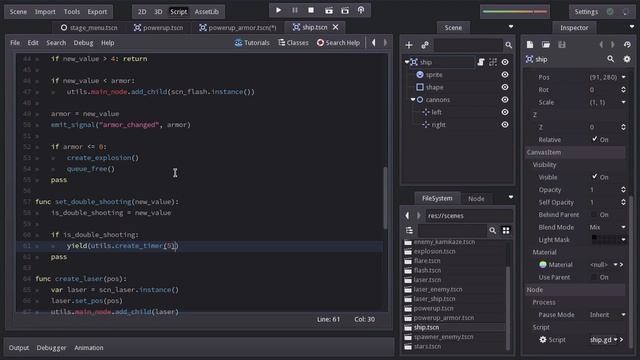The width and height of the screenshot is (640, 360).
Task: Go to next script arrow in script toolbar
Action: coord(385,42)
